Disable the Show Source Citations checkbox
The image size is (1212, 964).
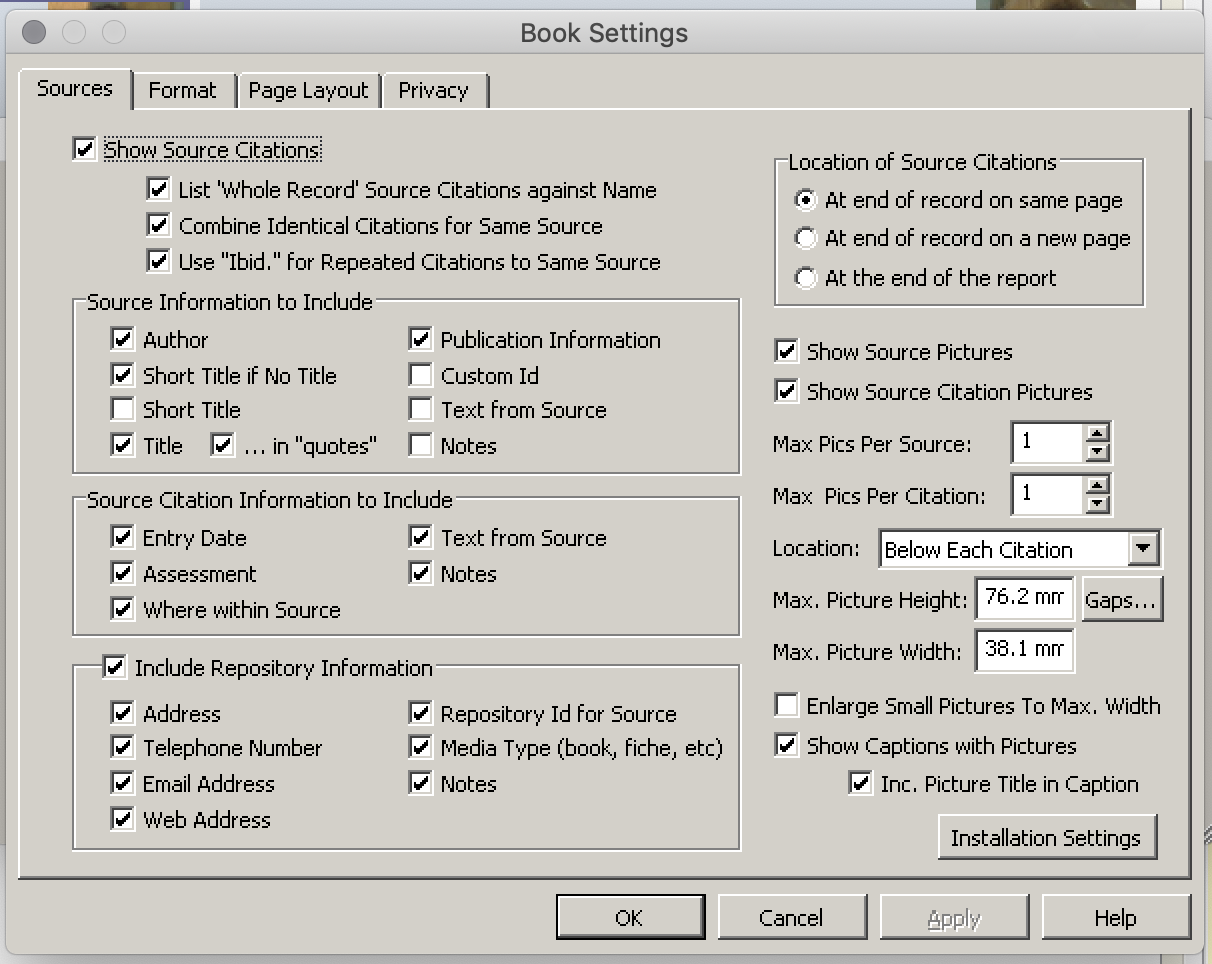coord(84,148)
